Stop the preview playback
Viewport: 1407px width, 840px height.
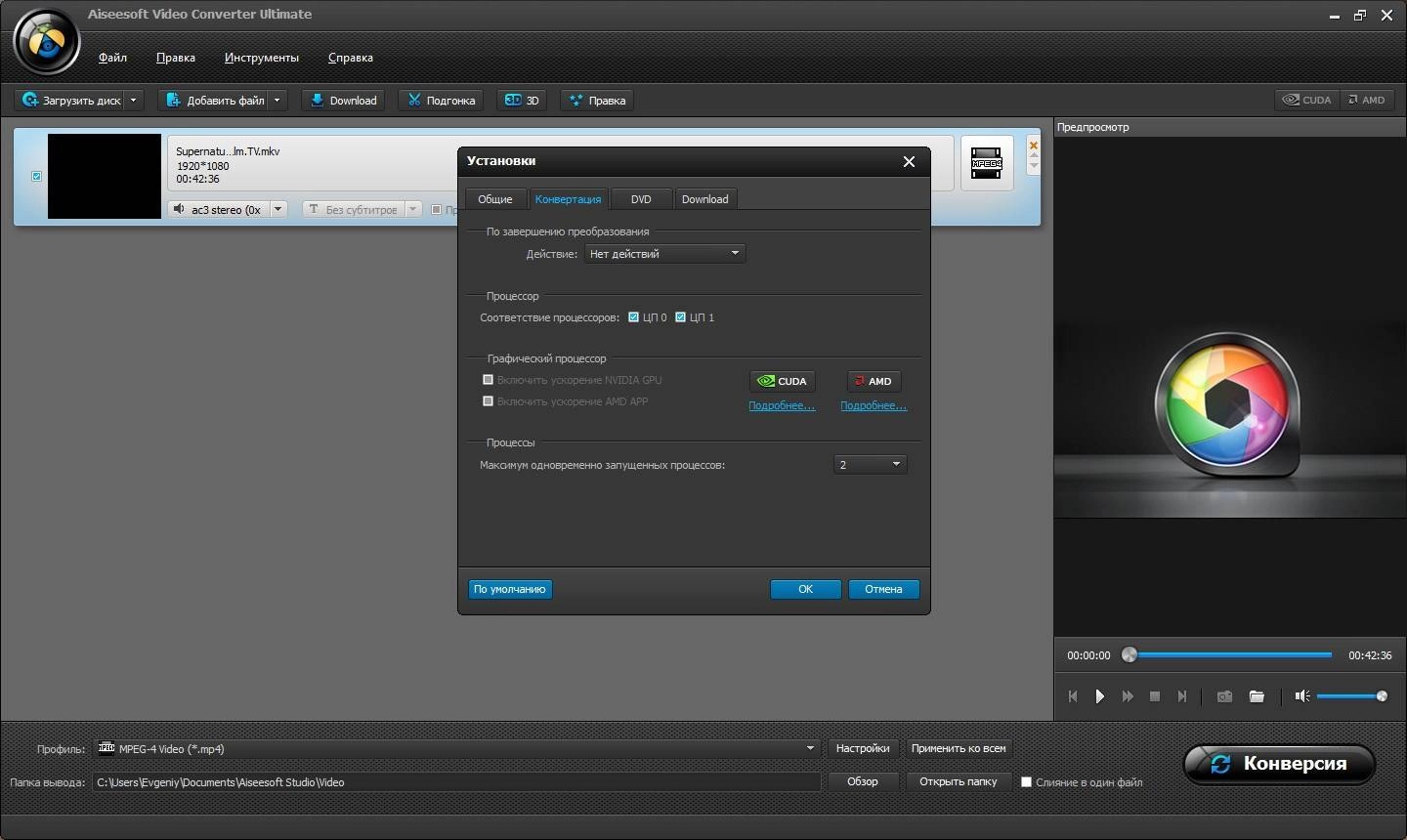(x=1155, y=696)
